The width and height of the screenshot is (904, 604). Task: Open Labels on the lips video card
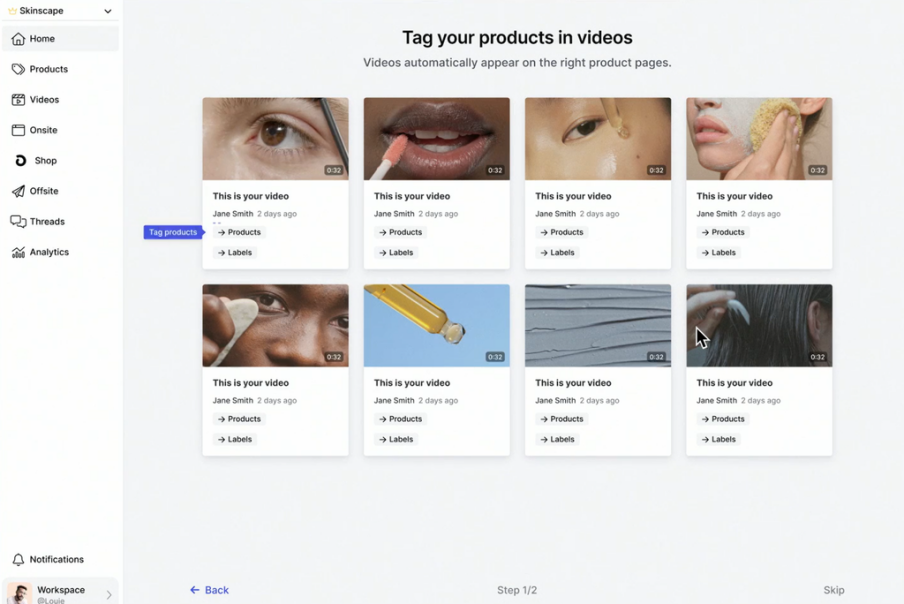pyautogui.click(x=395, y=252)
